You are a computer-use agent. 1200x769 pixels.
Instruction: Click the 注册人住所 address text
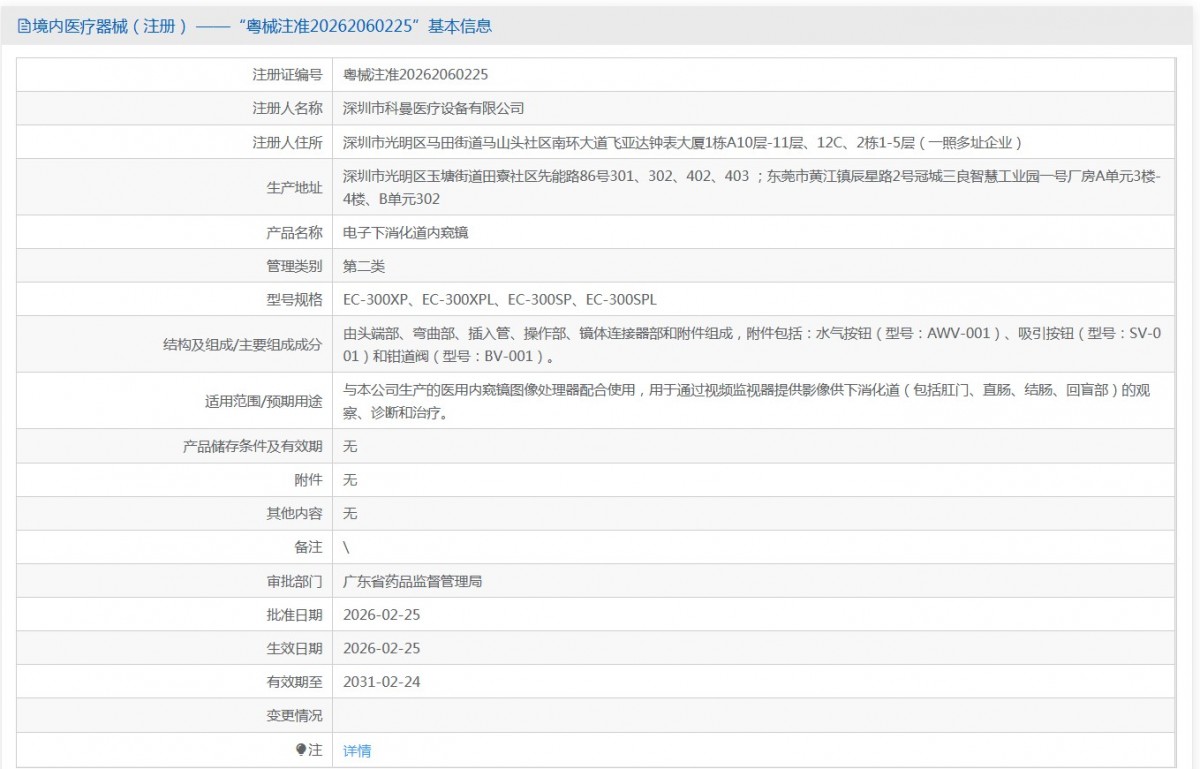point(681,142)
